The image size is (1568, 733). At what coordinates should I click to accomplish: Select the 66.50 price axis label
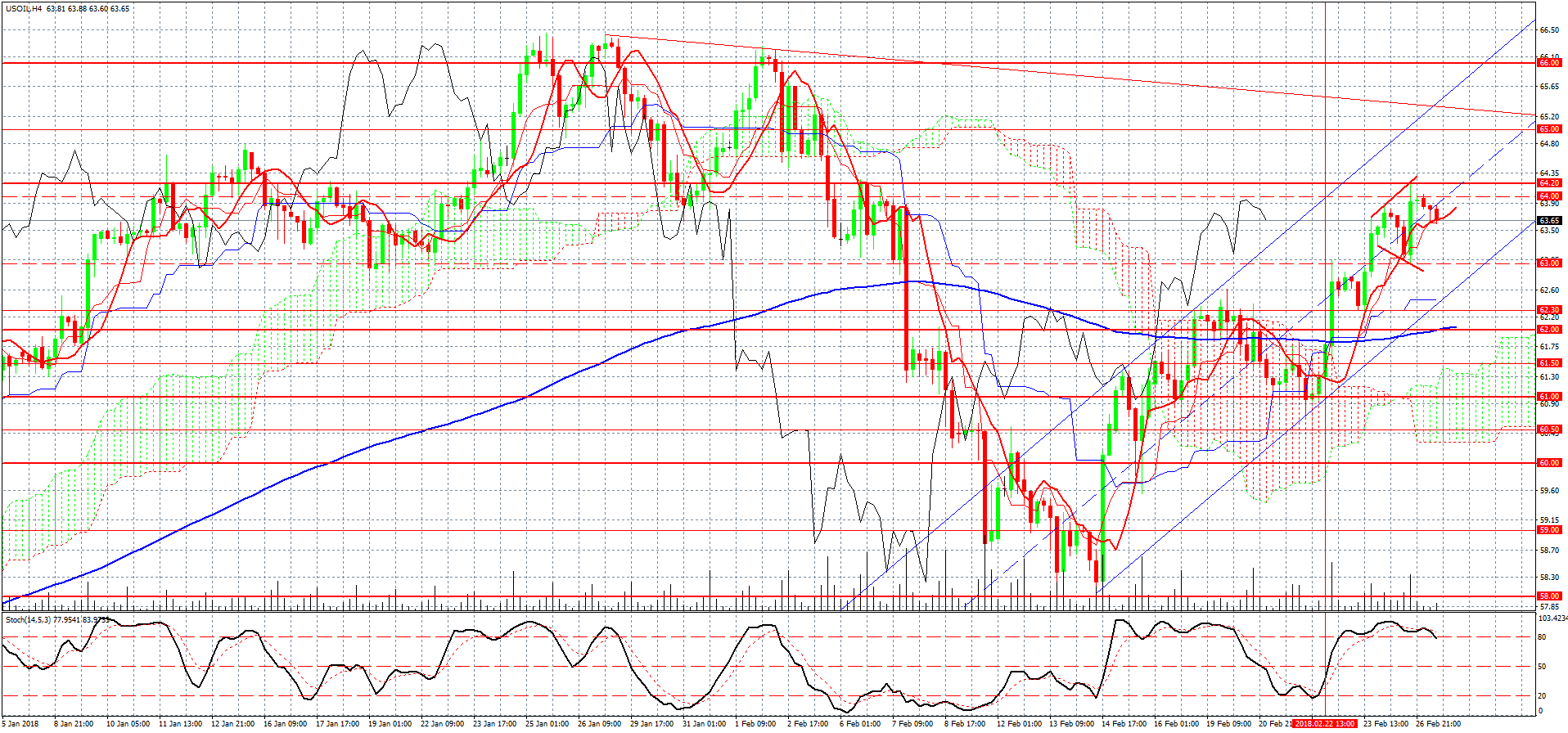pyautogui.click(x=1549, y=30)
